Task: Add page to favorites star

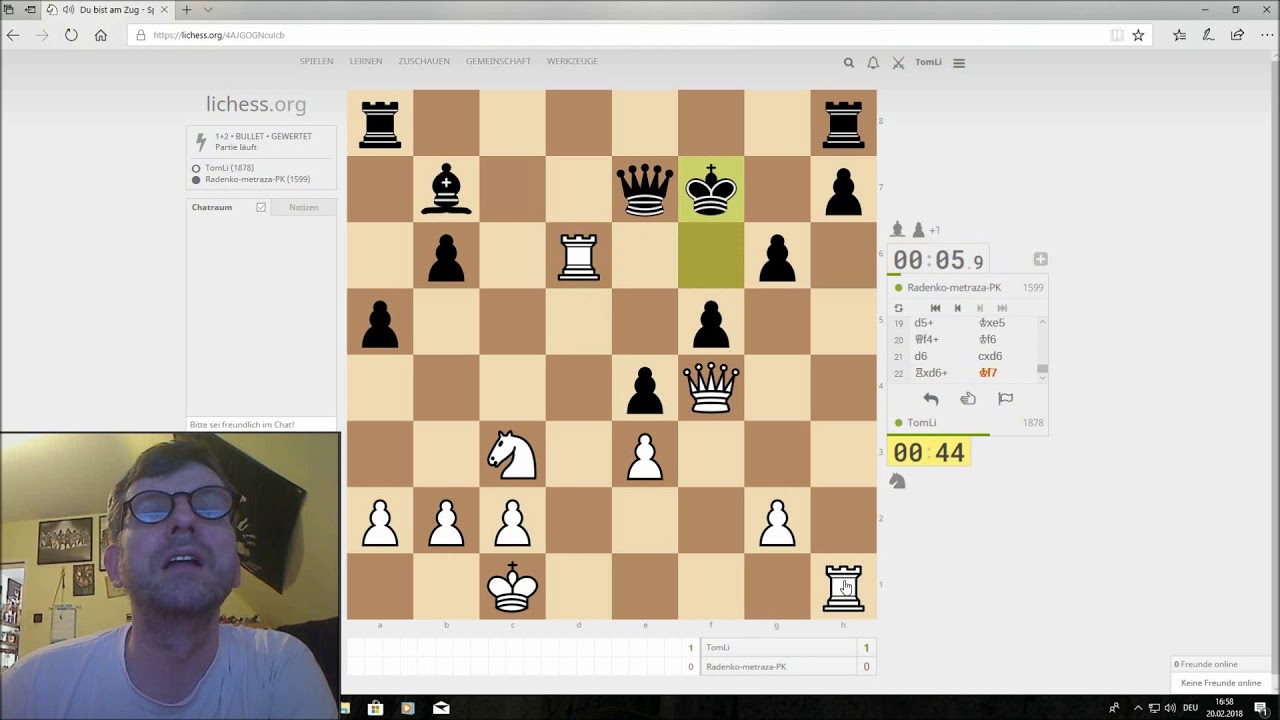Action: pyautogui.click(x=1138, y=35)
